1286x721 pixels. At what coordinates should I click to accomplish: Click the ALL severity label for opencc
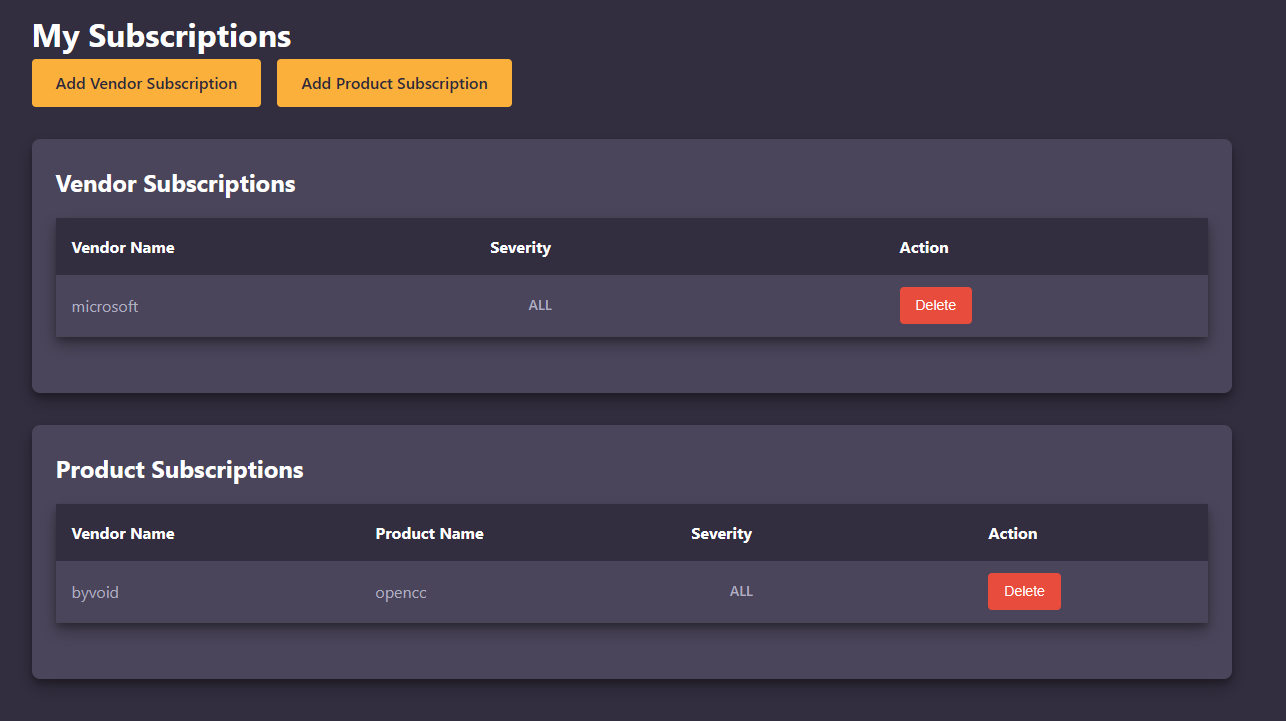741,591
